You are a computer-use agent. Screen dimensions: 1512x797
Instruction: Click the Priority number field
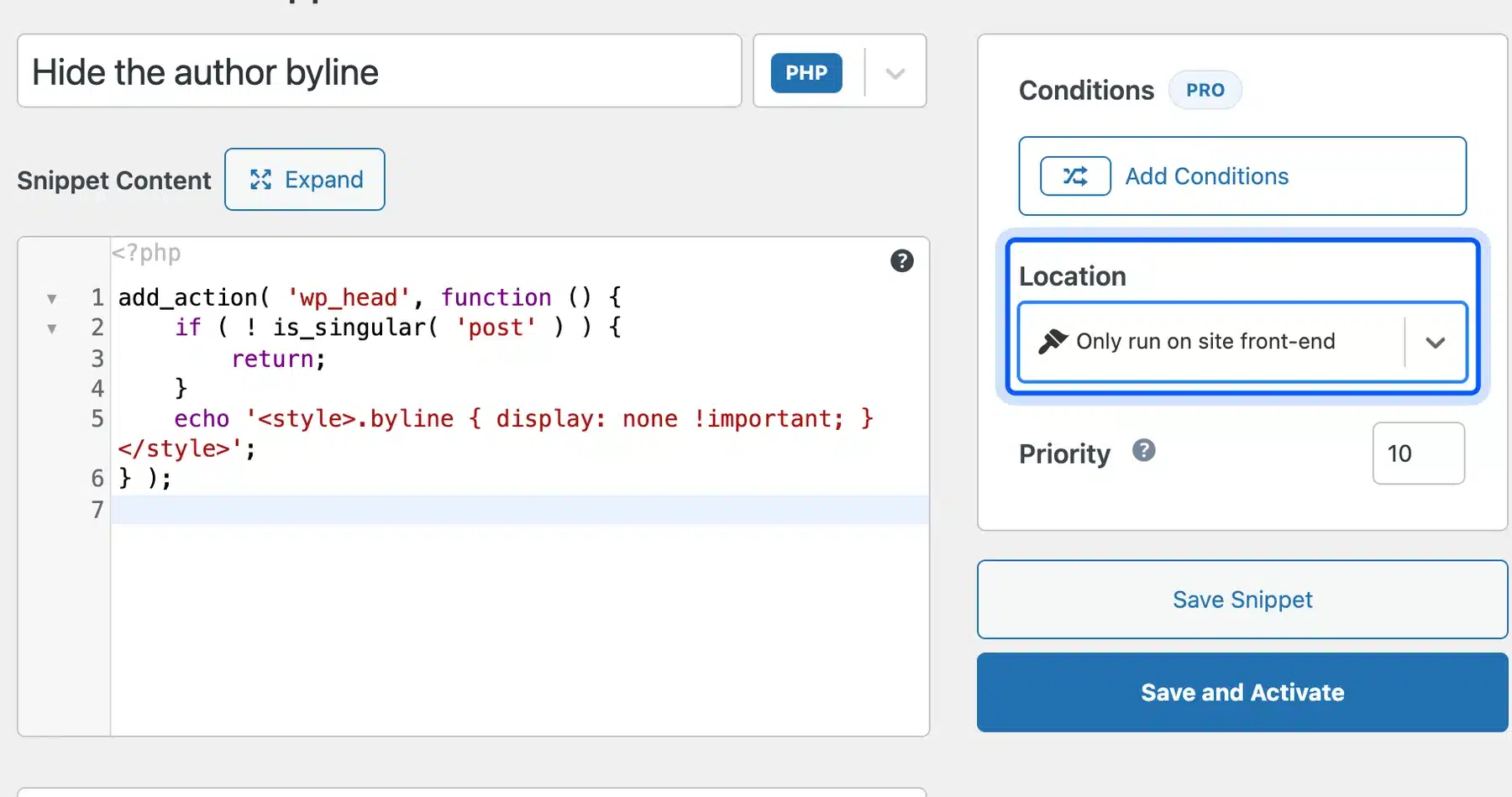pos(1419,454)
